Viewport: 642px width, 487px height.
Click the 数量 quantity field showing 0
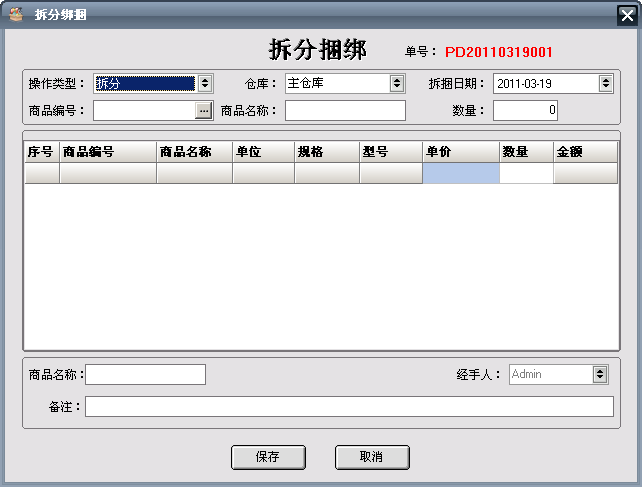pos(525,111)
